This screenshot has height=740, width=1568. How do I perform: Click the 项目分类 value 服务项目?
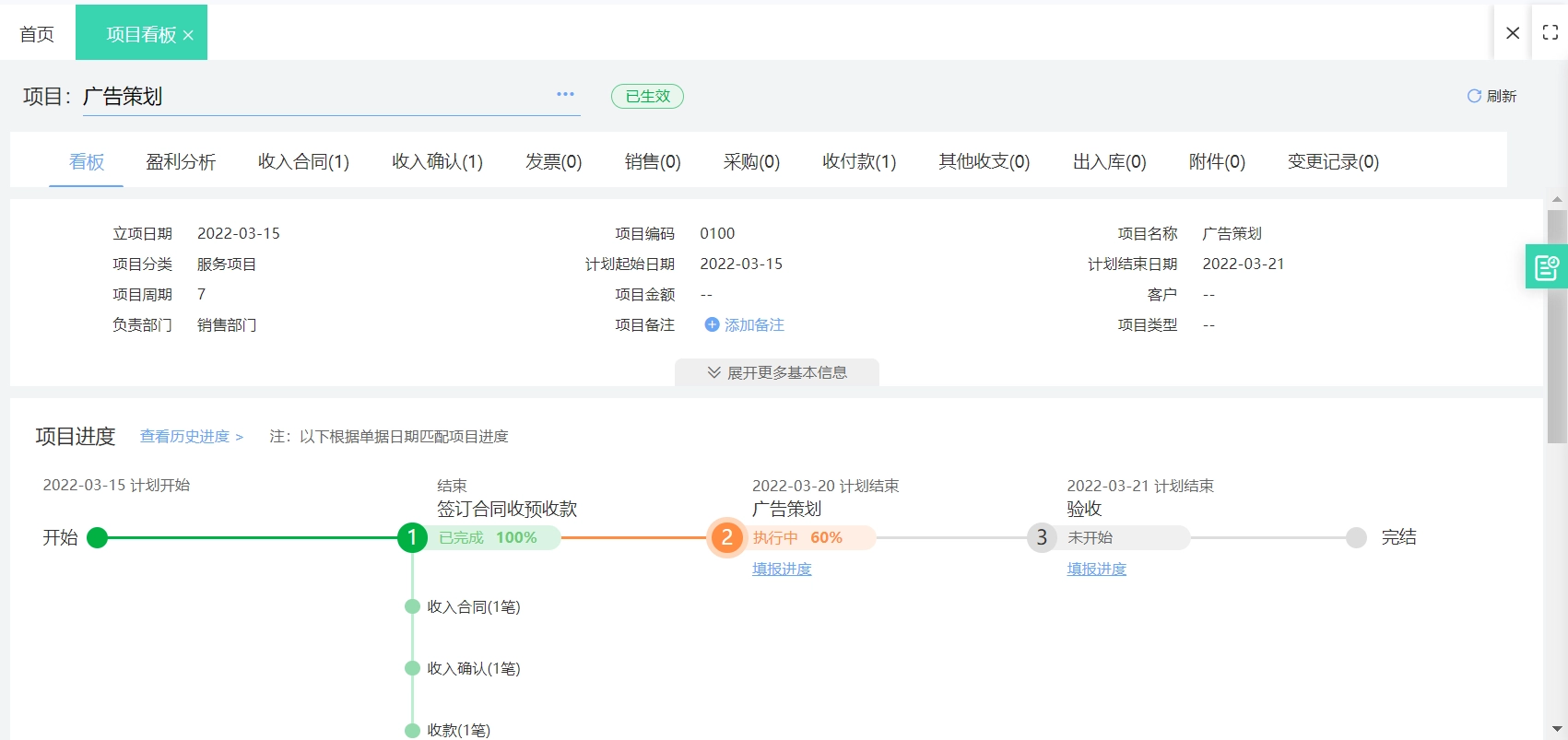[227, 264]
